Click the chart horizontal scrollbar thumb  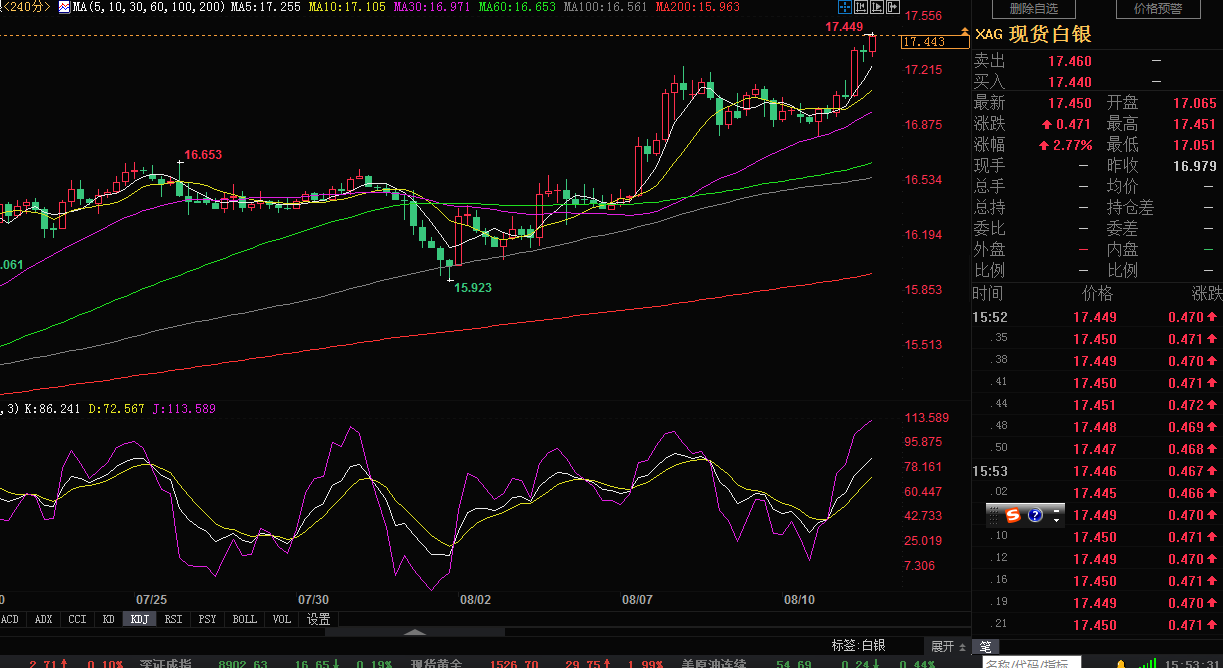tap(413, 632)
